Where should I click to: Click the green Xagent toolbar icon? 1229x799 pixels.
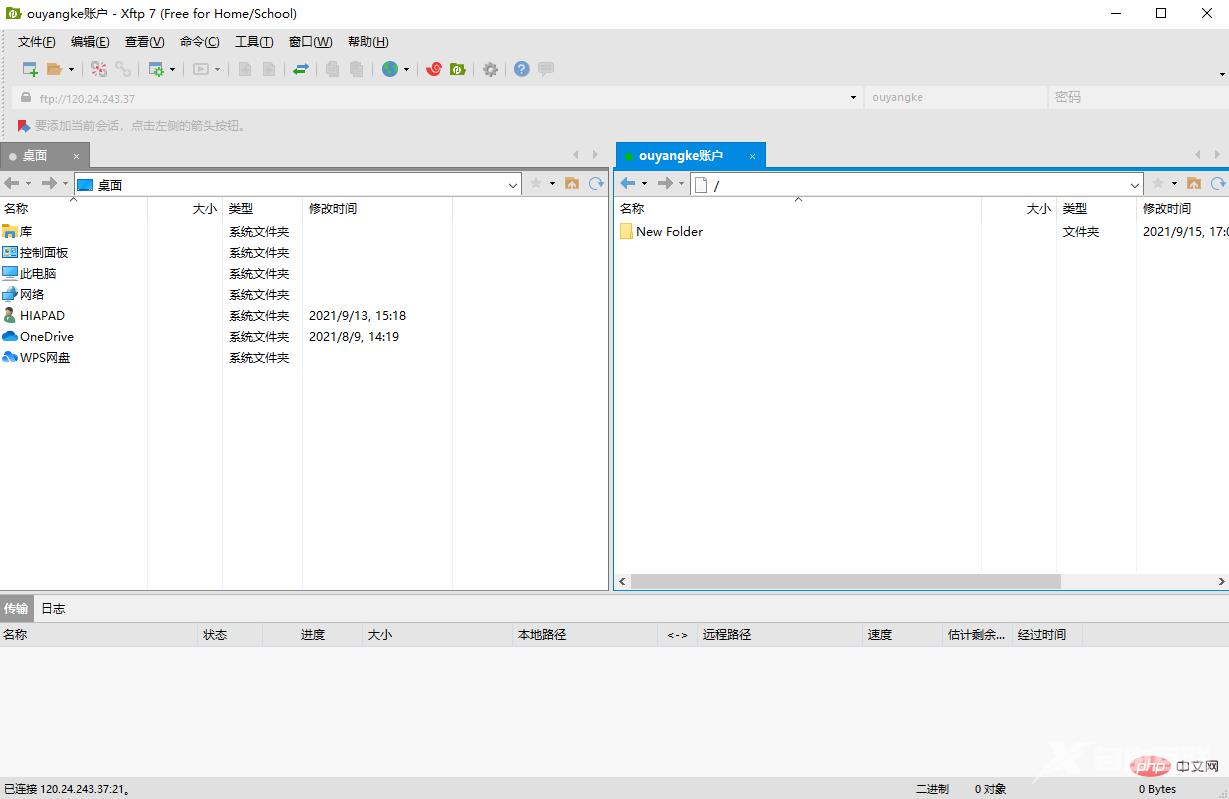[458, 69]
